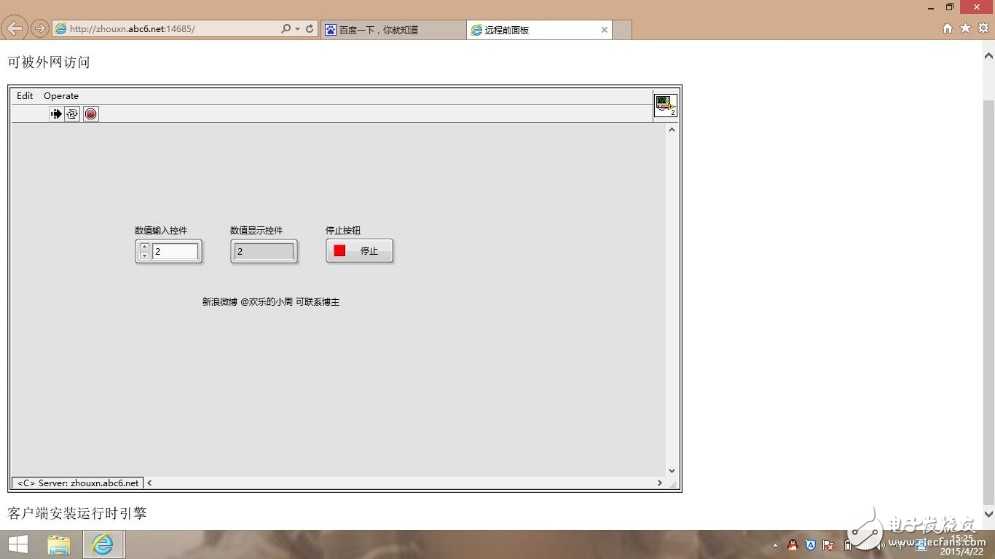
Task: Click the search magnifier in address bar
Action: pos(286,29)
